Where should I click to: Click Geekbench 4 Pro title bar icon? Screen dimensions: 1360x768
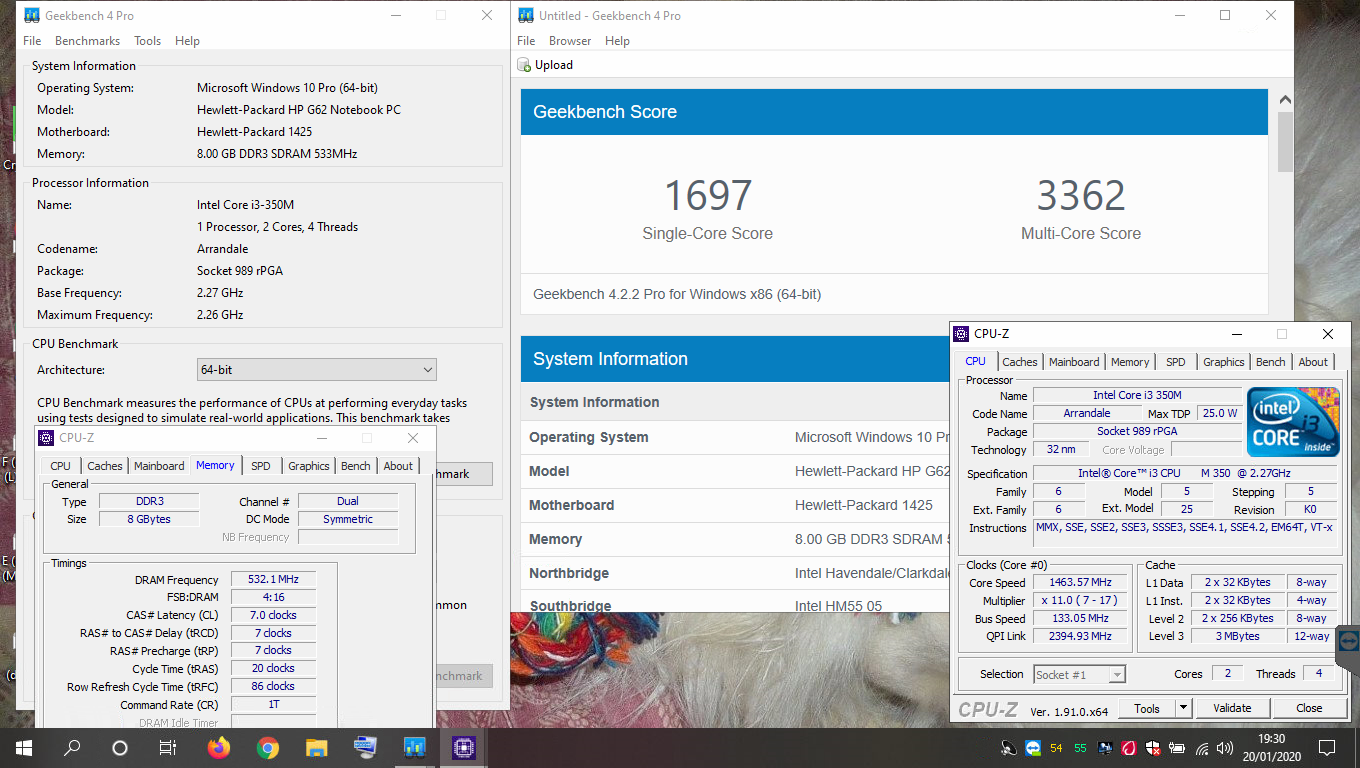point(31,16)
